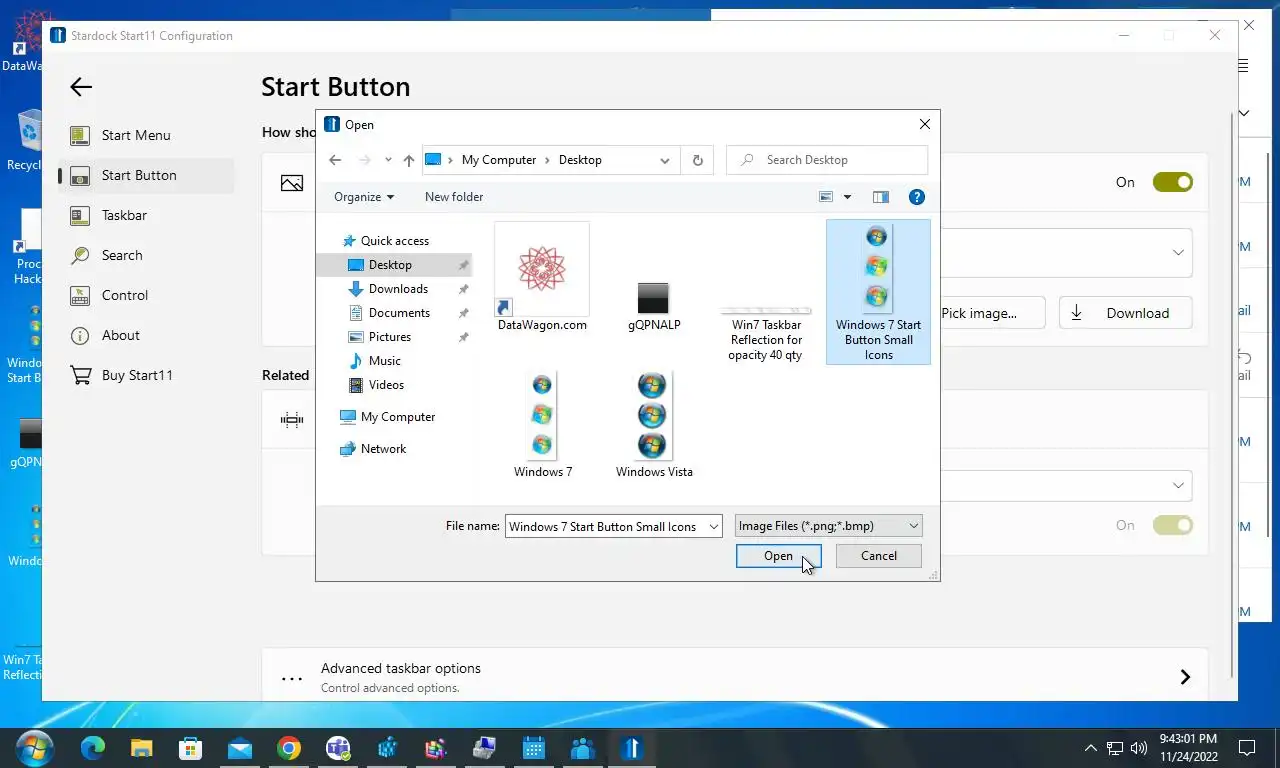Viewport: 1280px width, 768px height.
Task: Click the Taskbar sidebar icon
Action: pyautogui.click(x=81, y=215)
